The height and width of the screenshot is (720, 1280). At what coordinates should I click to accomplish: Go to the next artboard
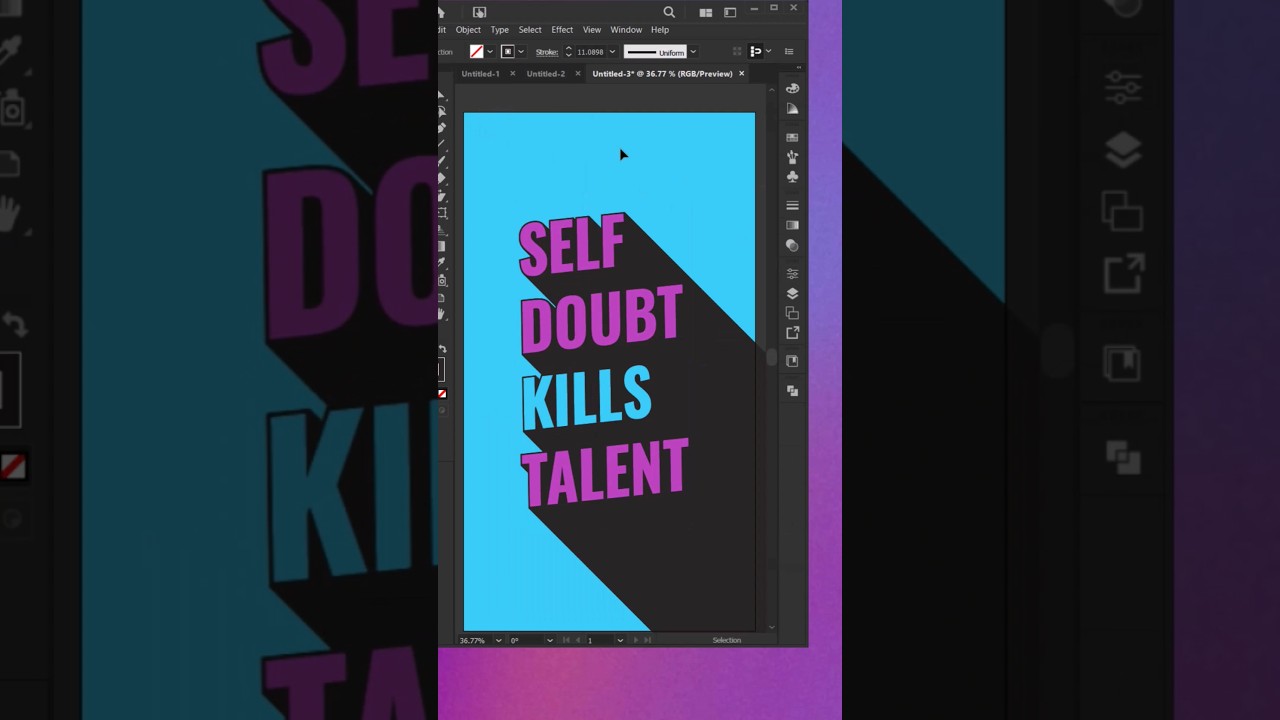[x=636, y=640]
